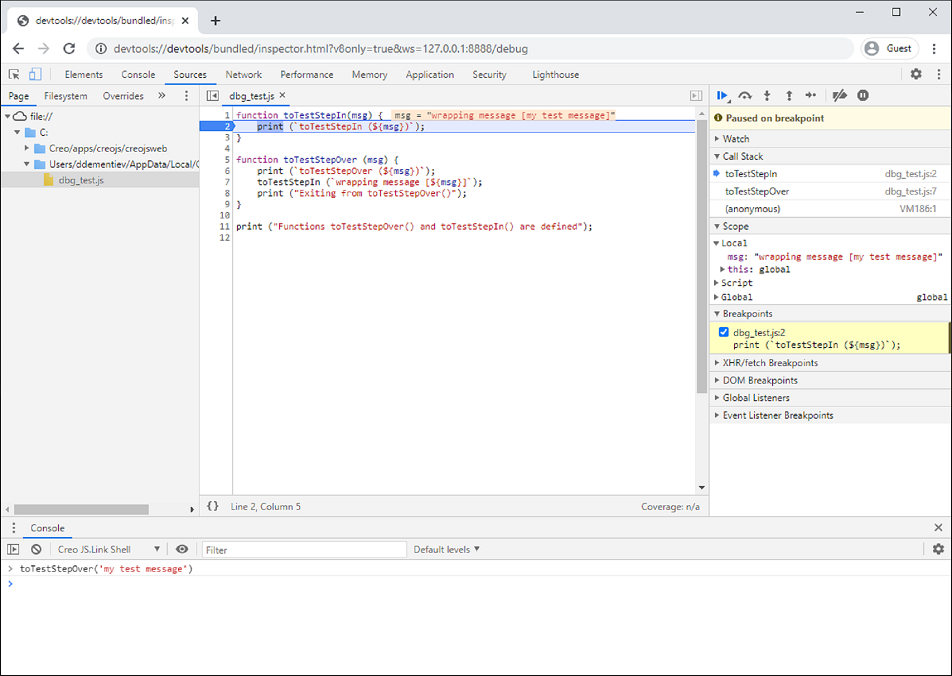The image size is (952, 676).
Task: Toggle pause on exceptions
Action: (863, 96)
